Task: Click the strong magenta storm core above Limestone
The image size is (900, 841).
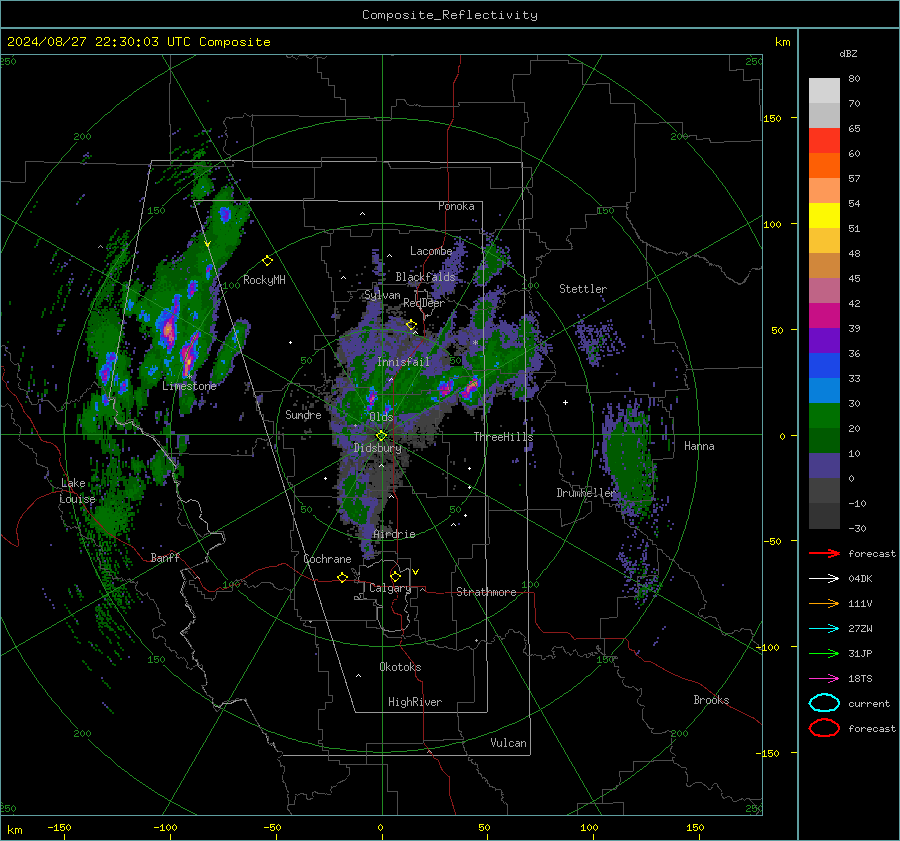Action: [189, 354]
